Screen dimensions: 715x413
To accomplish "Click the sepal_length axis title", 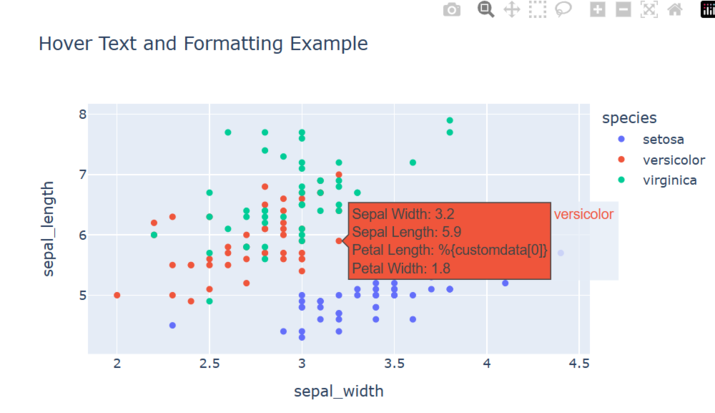I will [x=49, y=230].
